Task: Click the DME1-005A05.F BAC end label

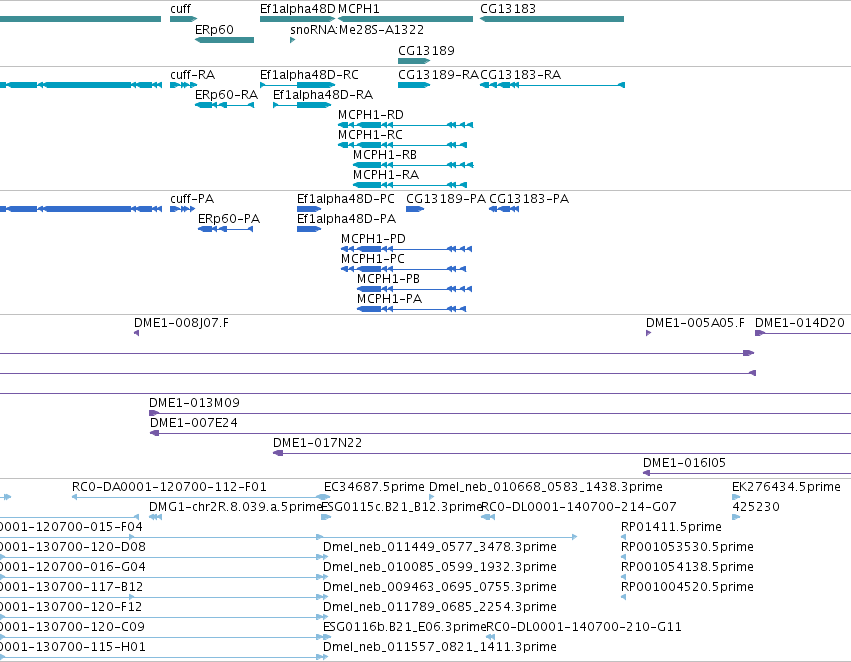Action: tap(695, 323)
